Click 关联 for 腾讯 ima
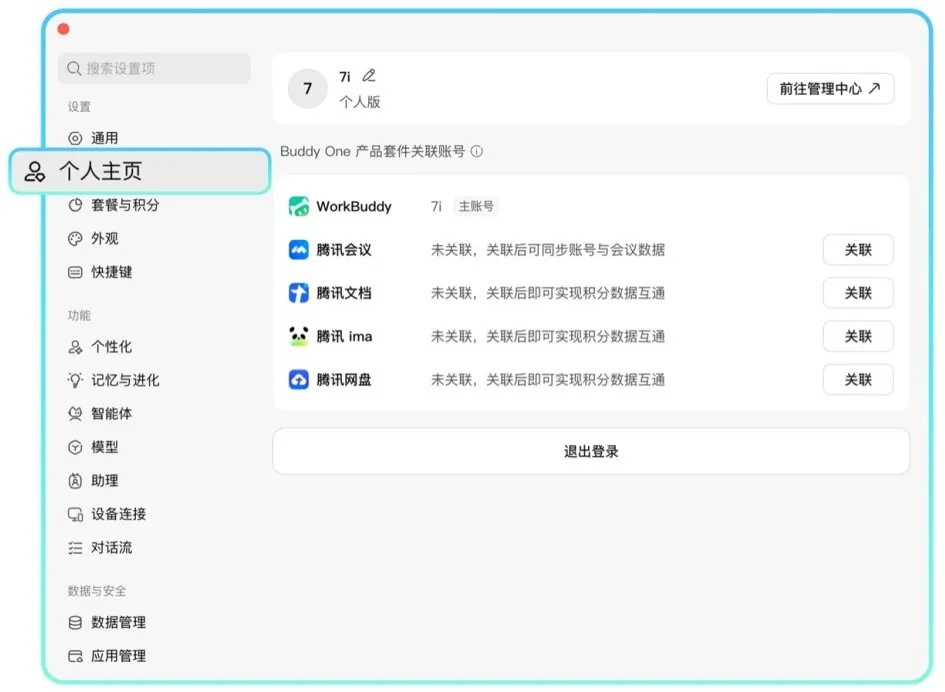 pyautogui.click(x=858, y=336)
